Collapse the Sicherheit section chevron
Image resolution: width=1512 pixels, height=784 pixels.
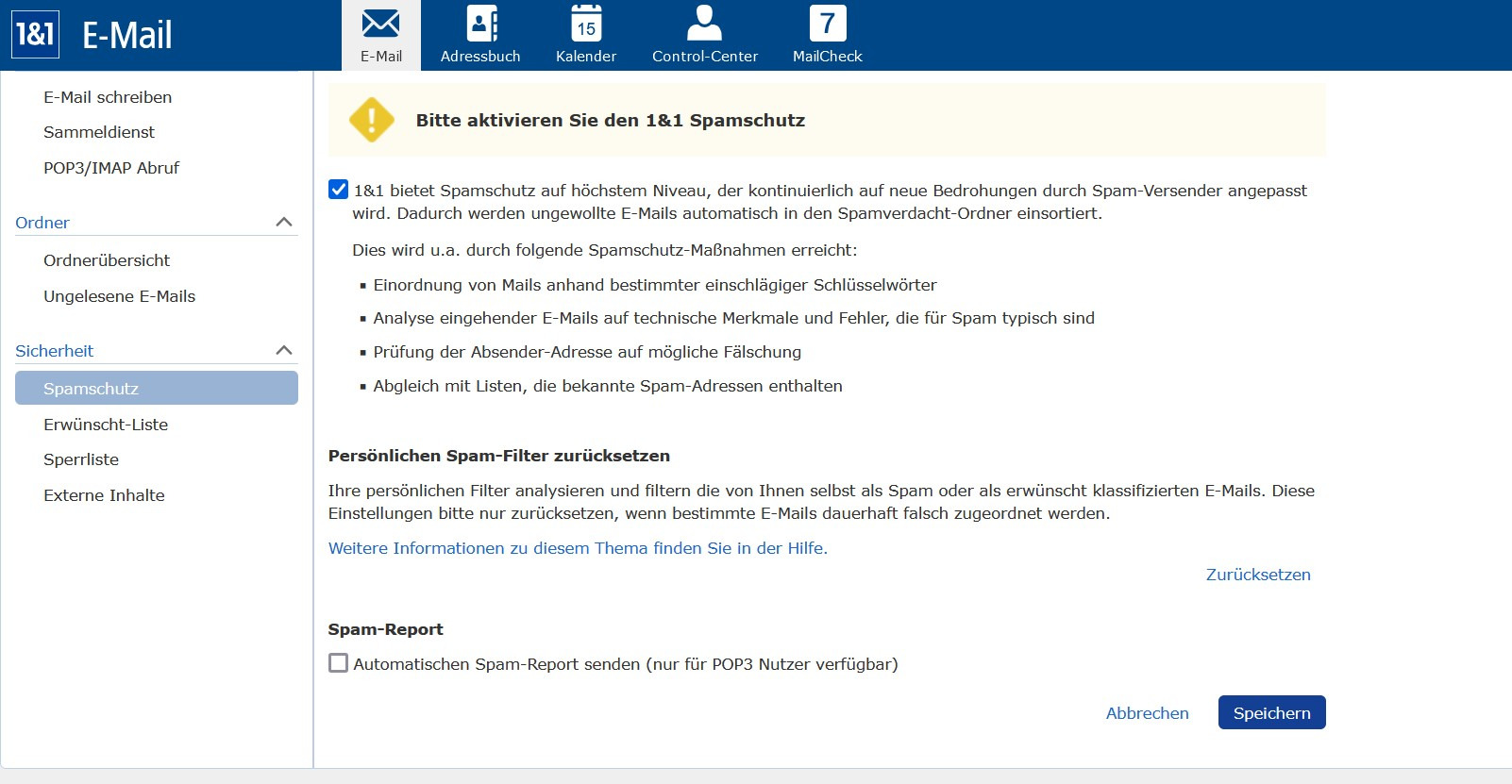tap(283, 350)
